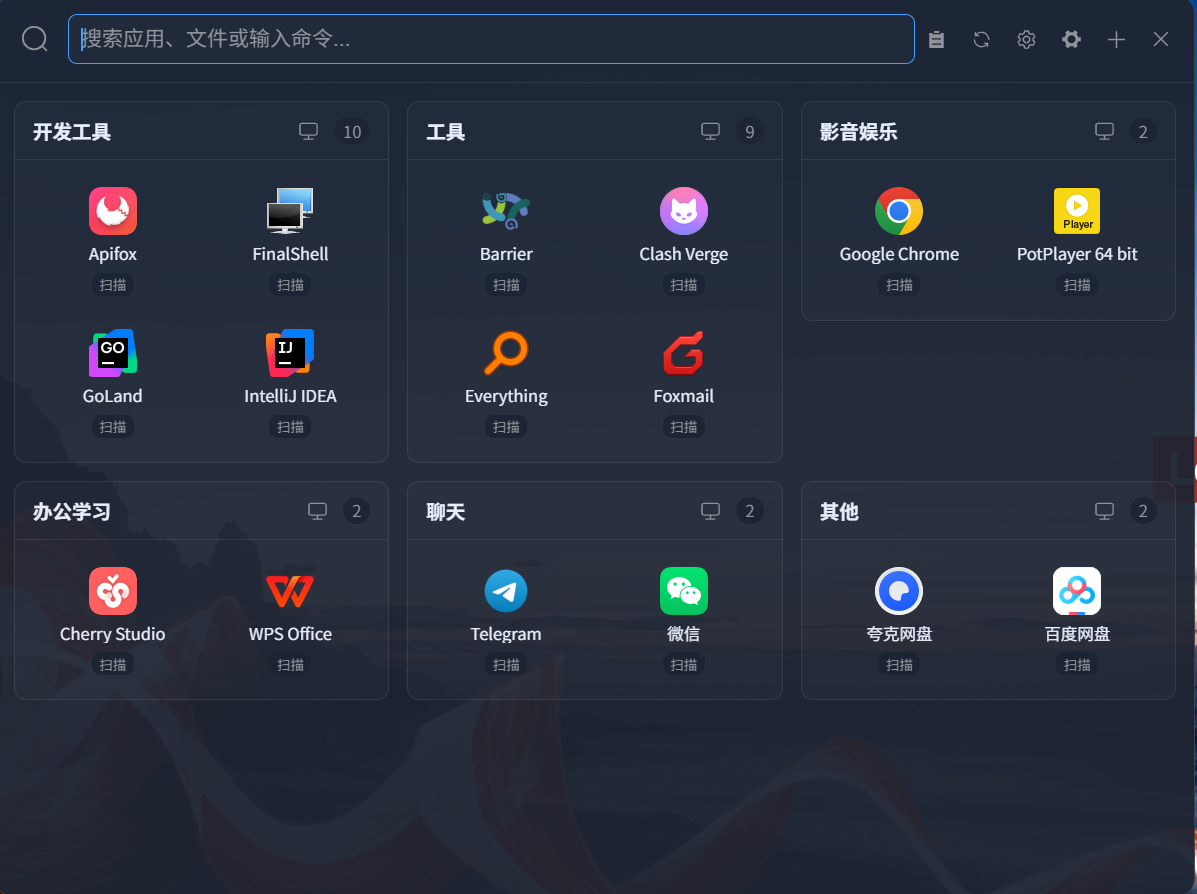Viewport: 1197px width, 894px height.
Task: Click the count badge 2 in 其他
Action: tap(1143, 511)
